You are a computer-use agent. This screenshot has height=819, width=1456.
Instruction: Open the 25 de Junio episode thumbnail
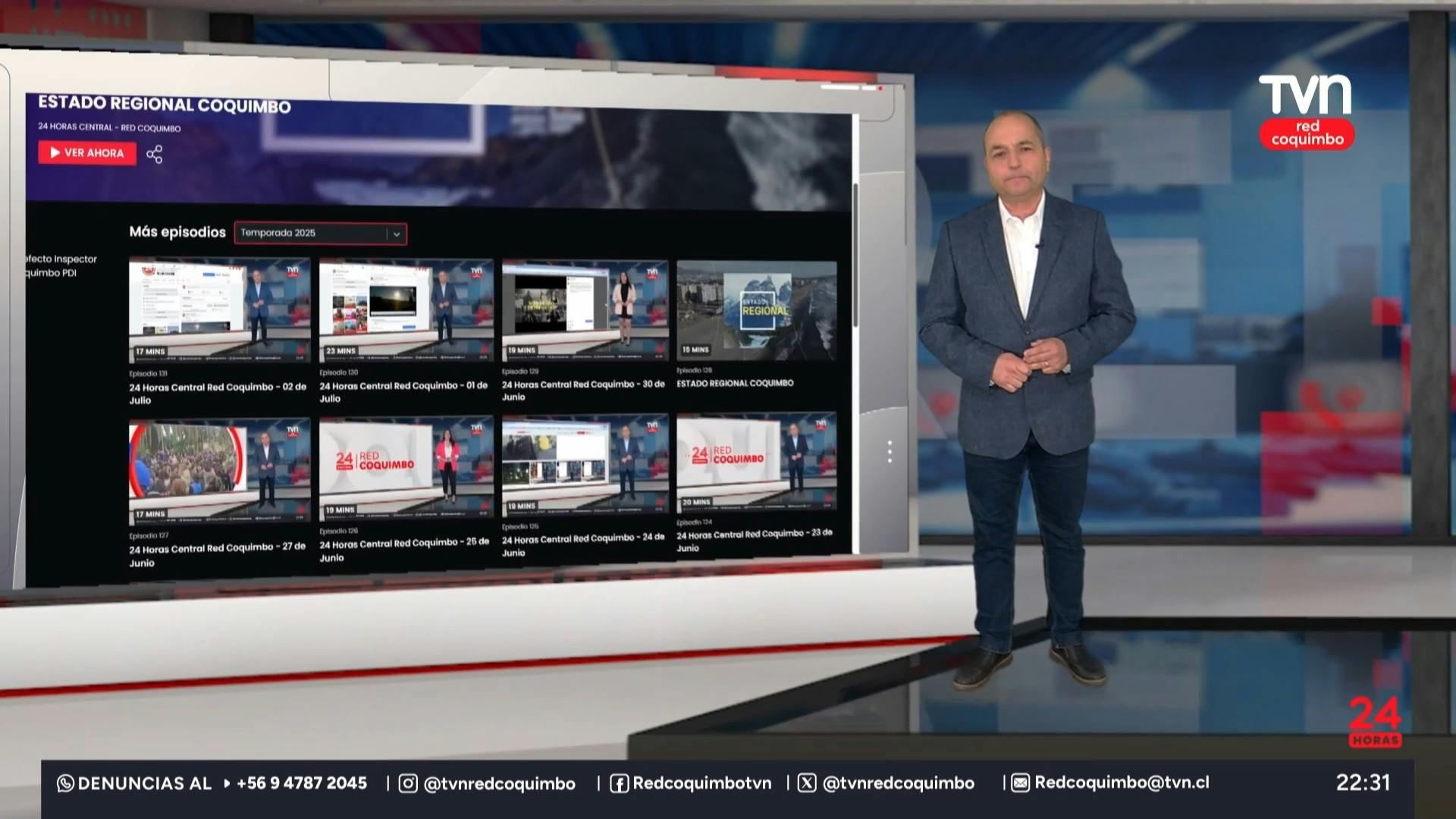(406, 467)
